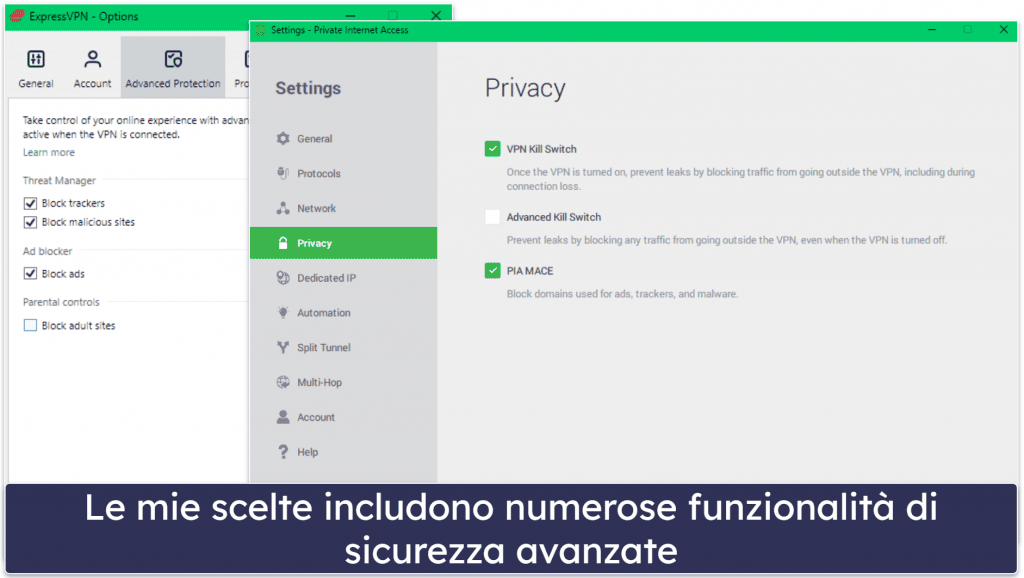Click the Automation lightbulb icon
The image size is (1024, 578).
click(283, 313)
